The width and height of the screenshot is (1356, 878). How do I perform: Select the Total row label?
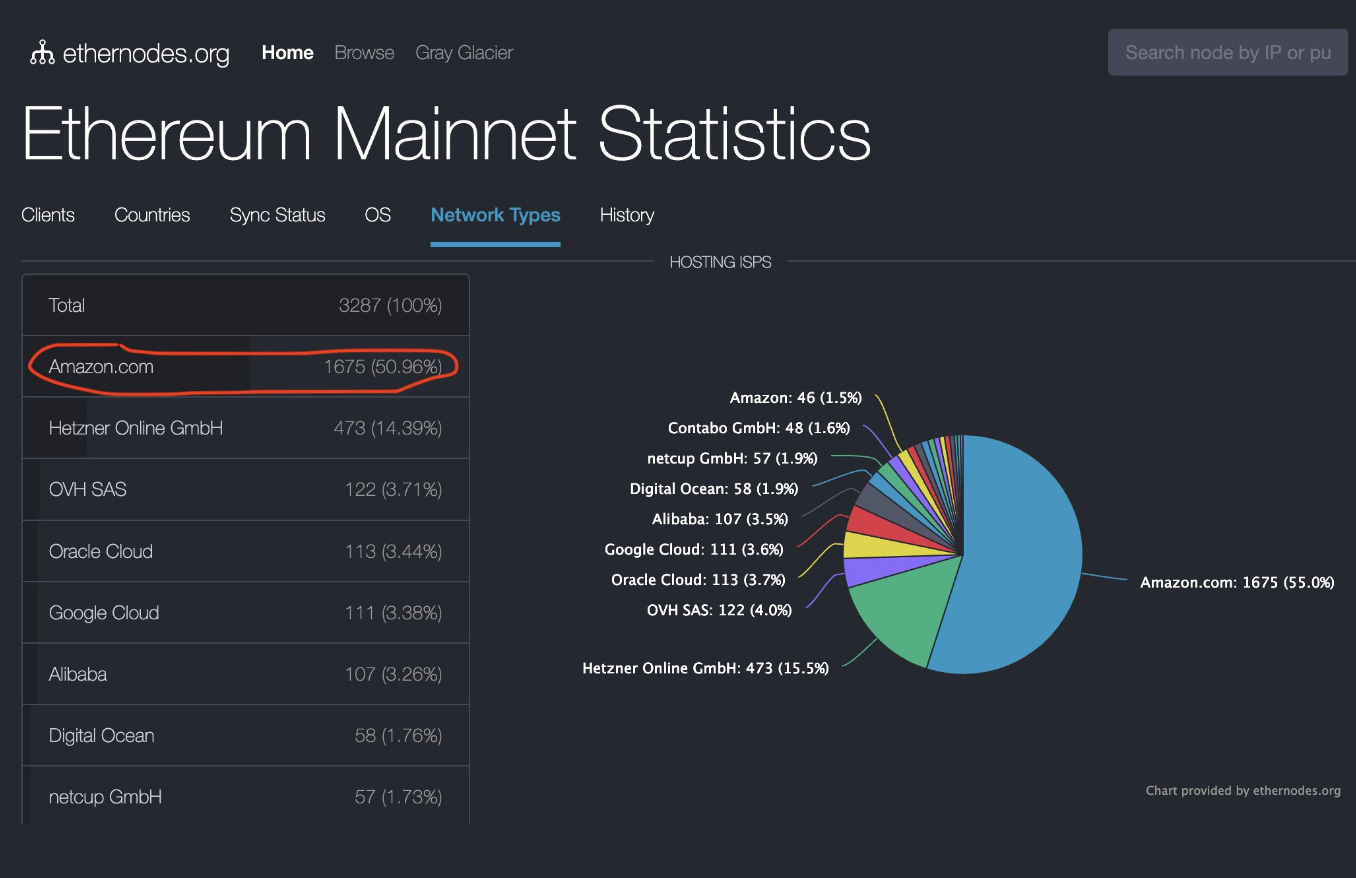(x=67, y=305)
